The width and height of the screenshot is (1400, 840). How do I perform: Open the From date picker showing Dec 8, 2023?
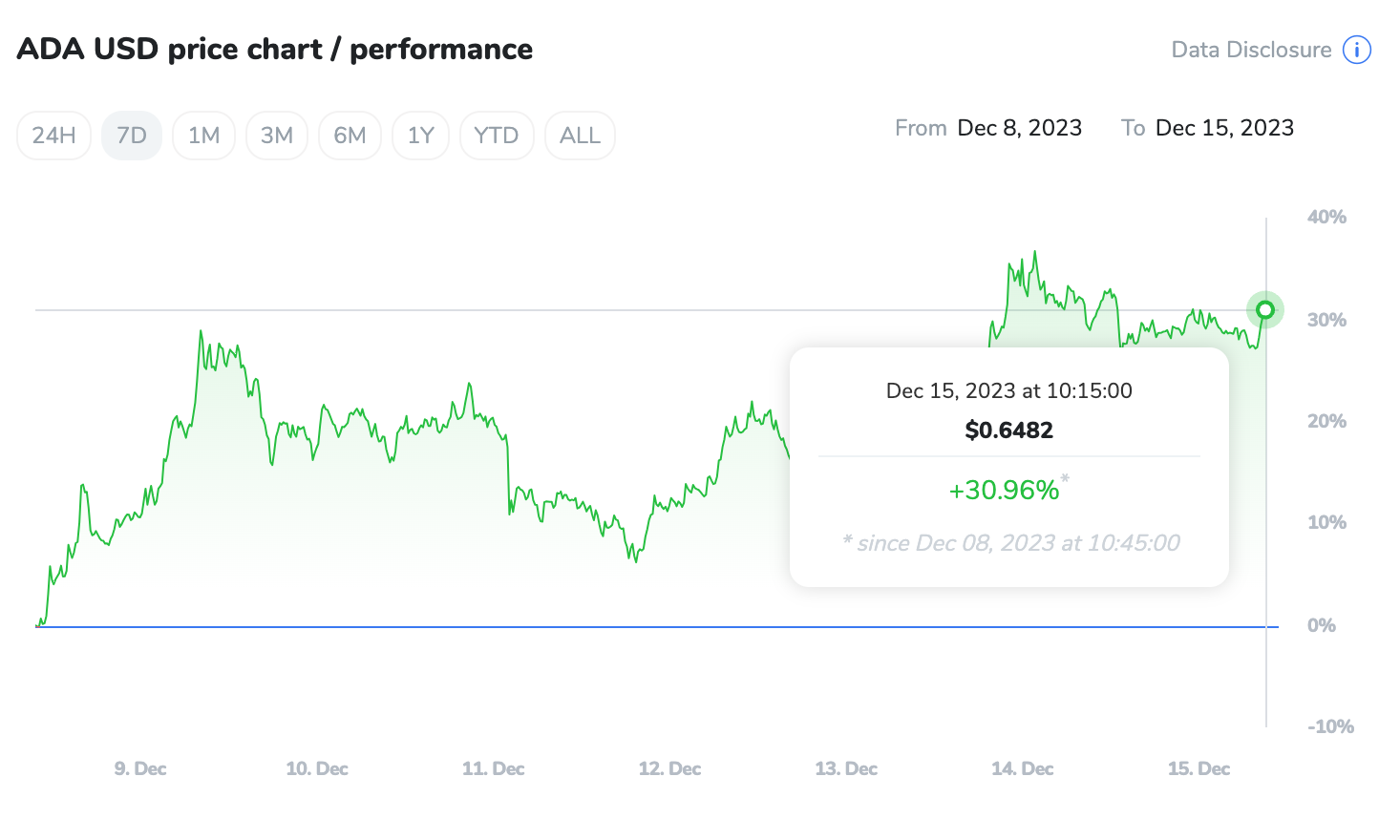pyautogui.click(x=1019, y=127)
